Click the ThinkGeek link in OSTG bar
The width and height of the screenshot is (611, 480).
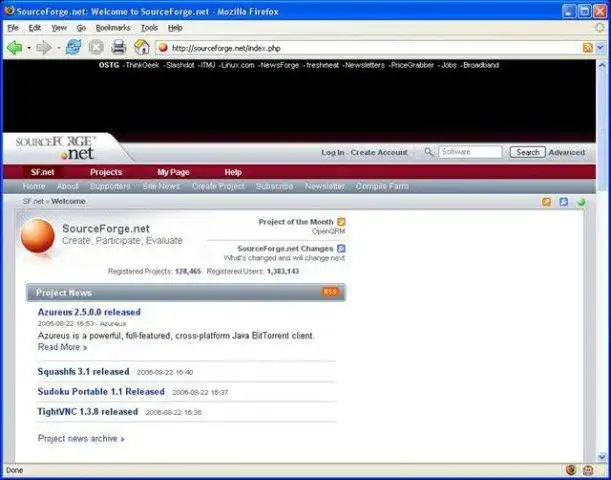[x=142, y=65]
